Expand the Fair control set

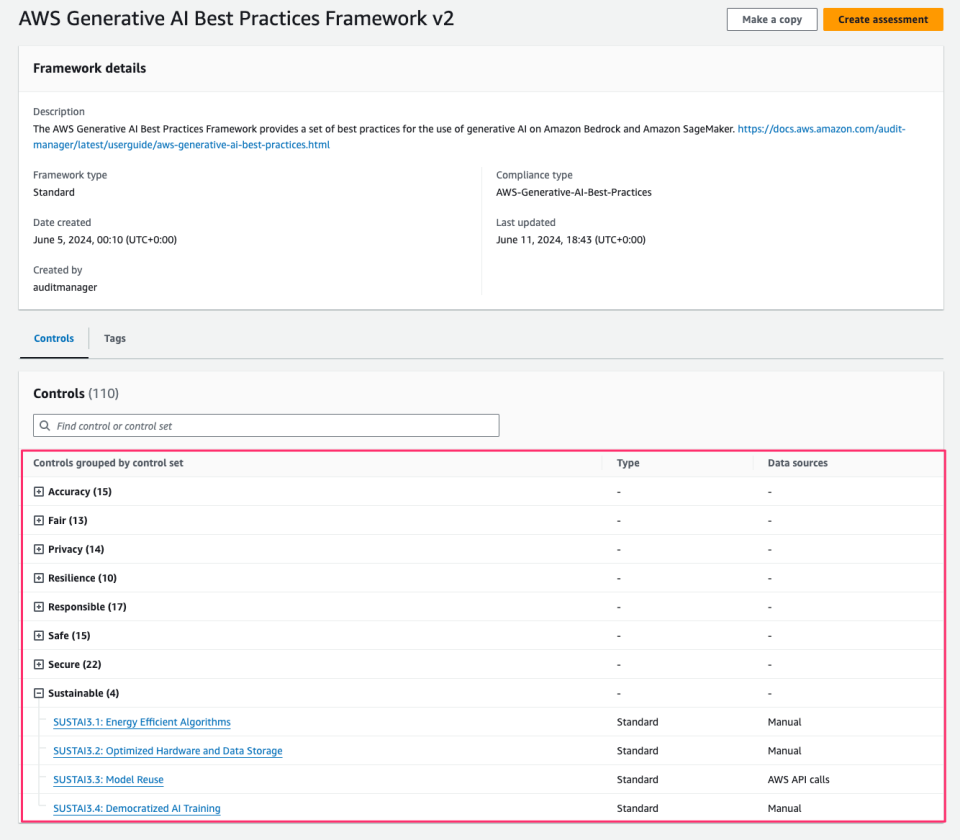pyautogui.click(x=38, y=520)
